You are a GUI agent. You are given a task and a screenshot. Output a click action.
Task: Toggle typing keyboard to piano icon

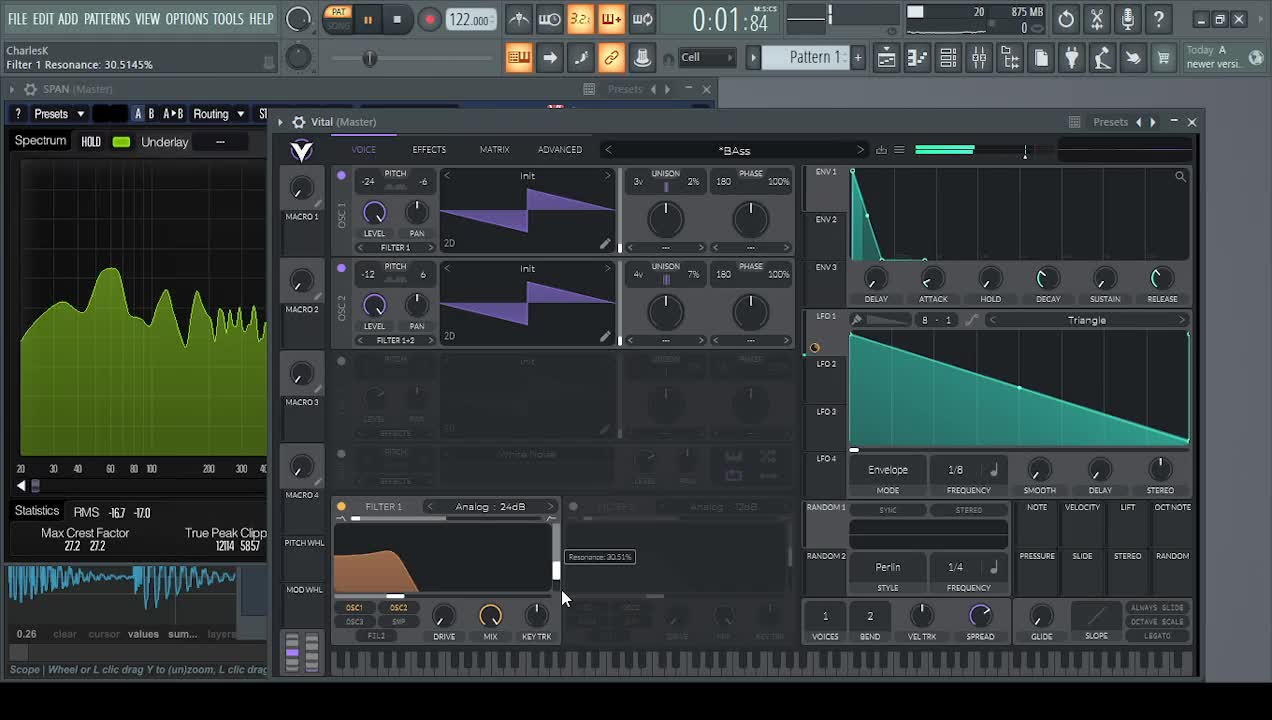(518, 57)
